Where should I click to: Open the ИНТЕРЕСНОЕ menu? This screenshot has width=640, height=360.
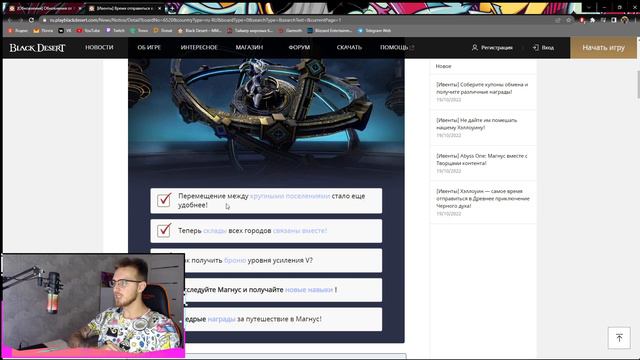199,47
